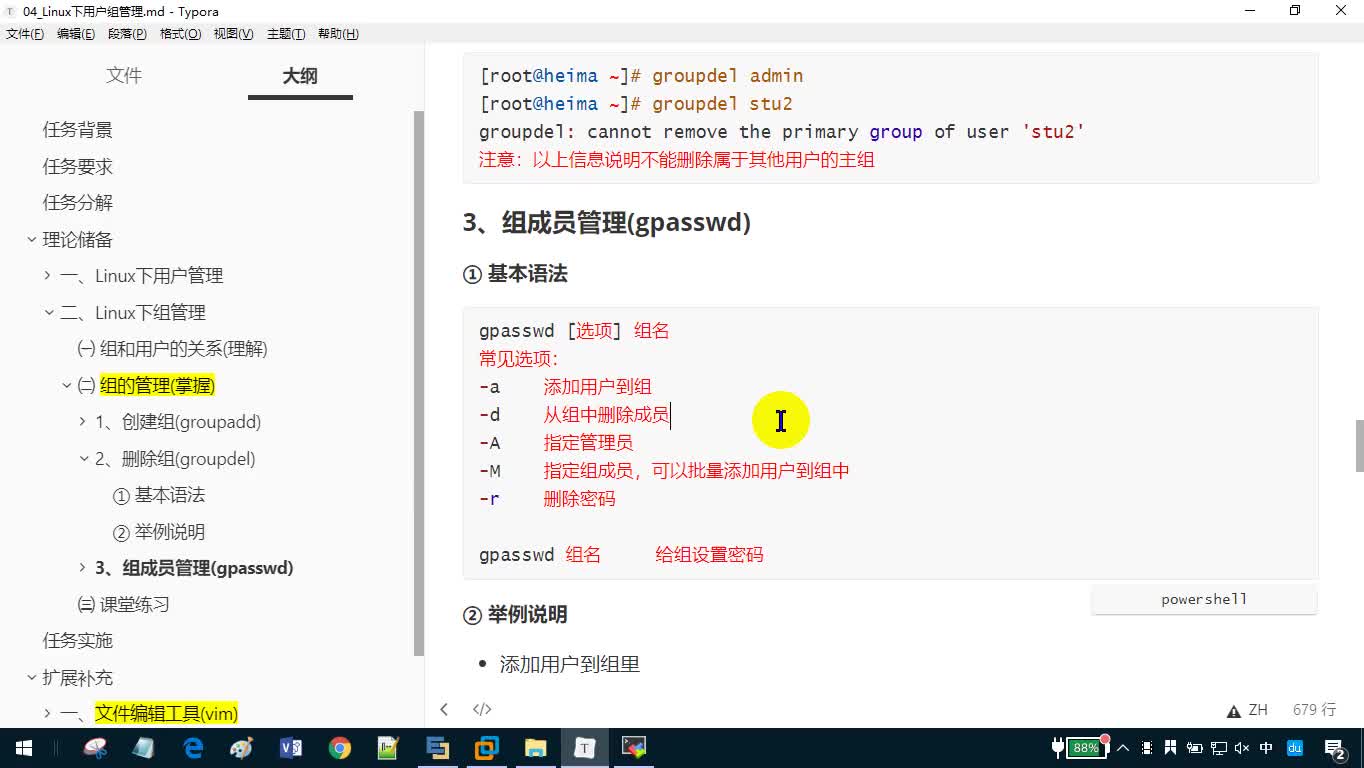
Task: Click the document vertical scrollbar thumb
Action: (x=1359, y=446)
